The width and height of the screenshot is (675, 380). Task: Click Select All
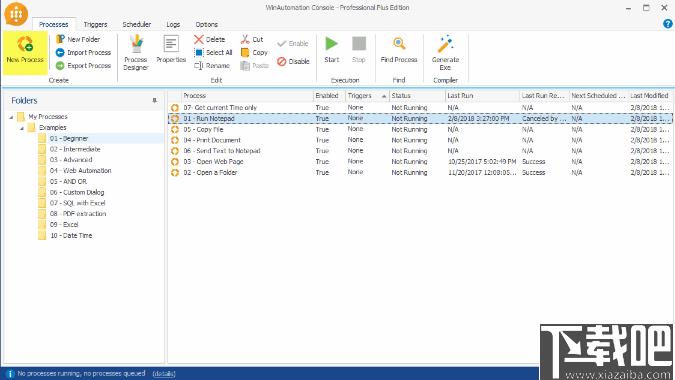213,53
